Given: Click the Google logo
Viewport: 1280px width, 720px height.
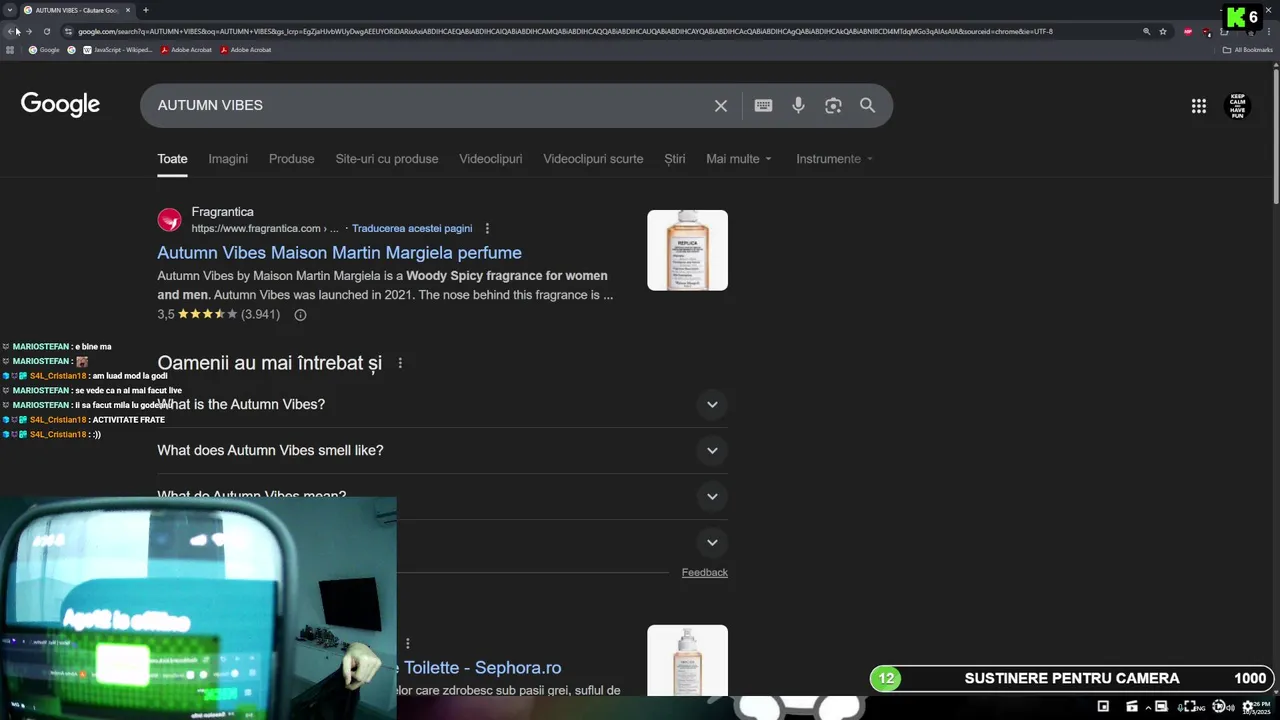Looking at the screenshot, I should tap(60, 104).
